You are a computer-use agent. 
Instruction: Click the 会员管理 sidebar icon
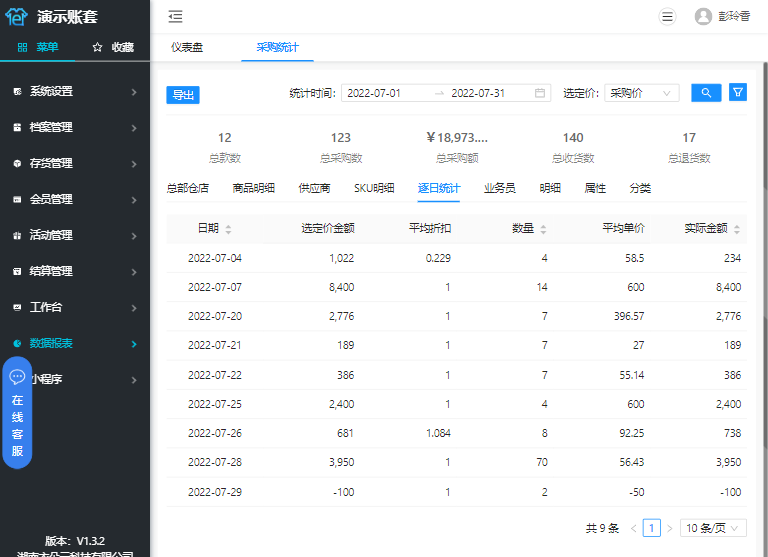point(17,199)
